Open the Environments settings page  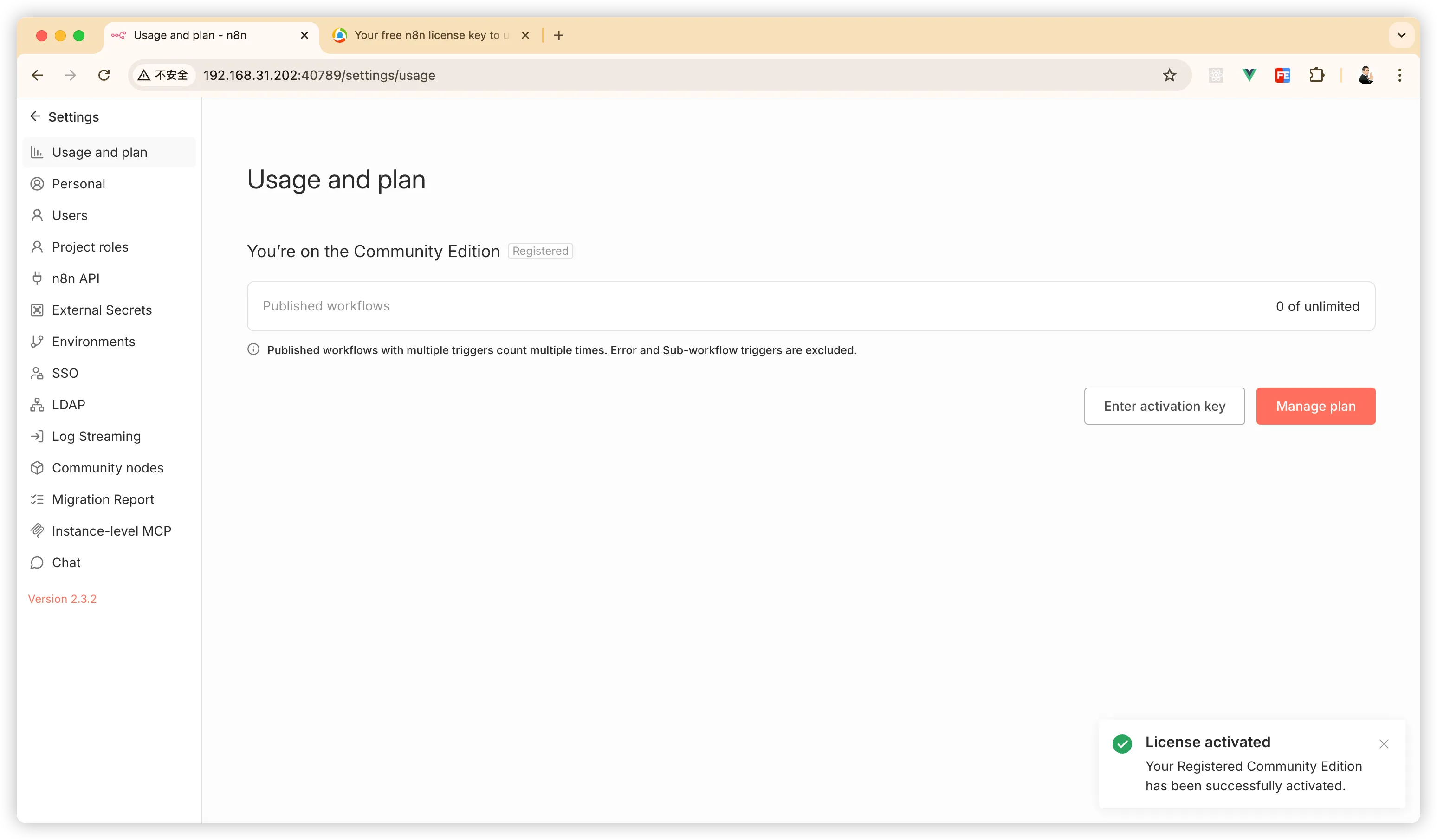pyautogui.click(x=109, y=342)
